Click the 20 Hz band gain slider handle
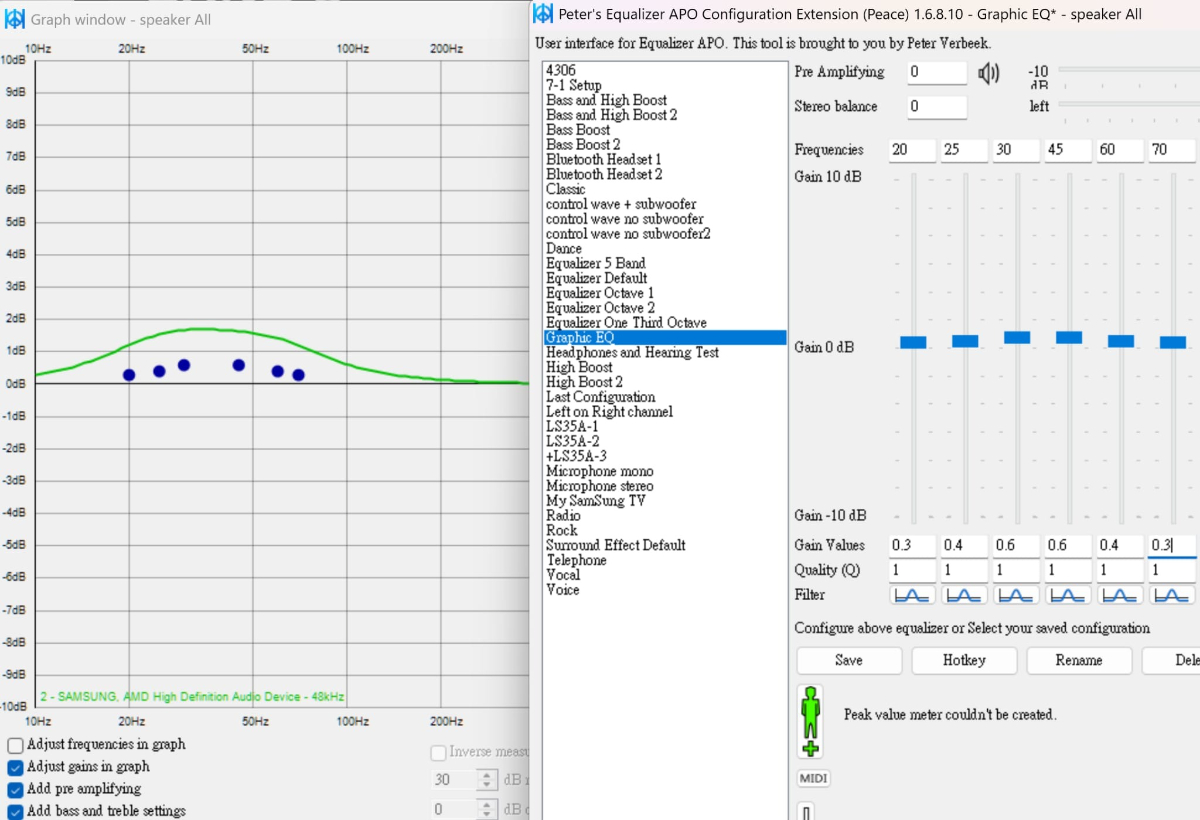This screenshot has width=1200, height=820. coord(913,342)
